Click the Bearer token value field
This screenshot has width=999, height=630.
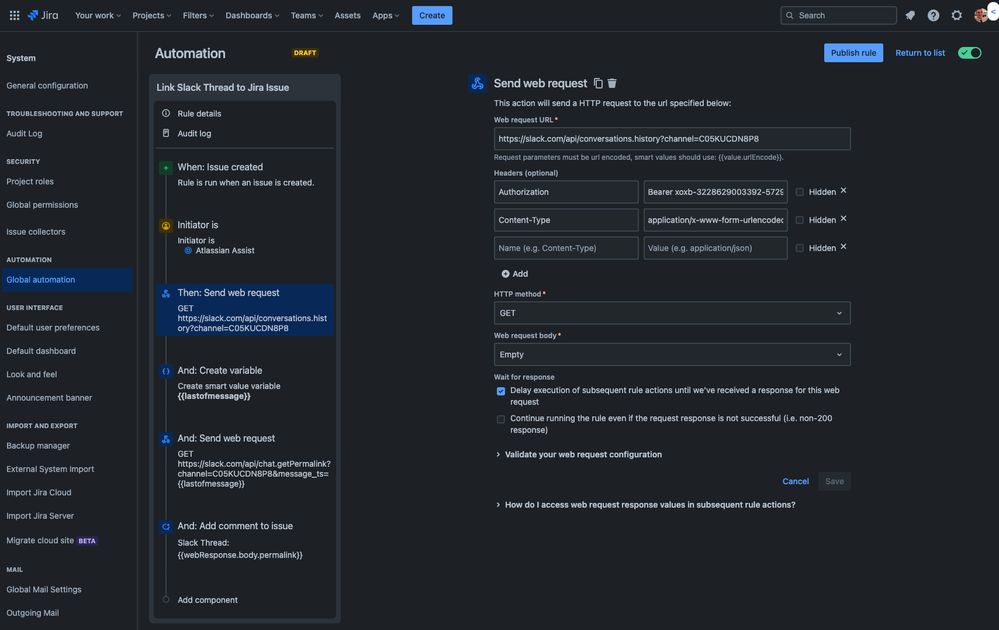pyautogui.click(x=715, y=192)
